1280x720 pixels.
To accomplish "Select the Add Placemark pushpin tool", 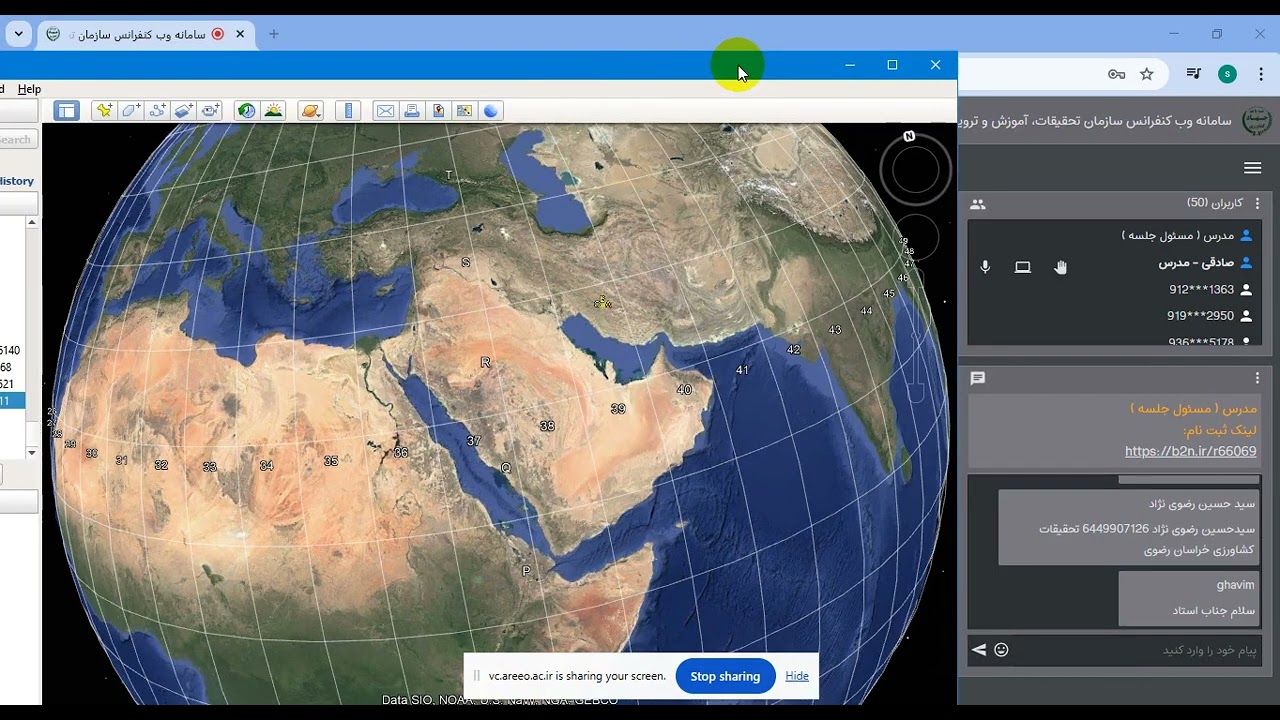I will tap(104, 111).
